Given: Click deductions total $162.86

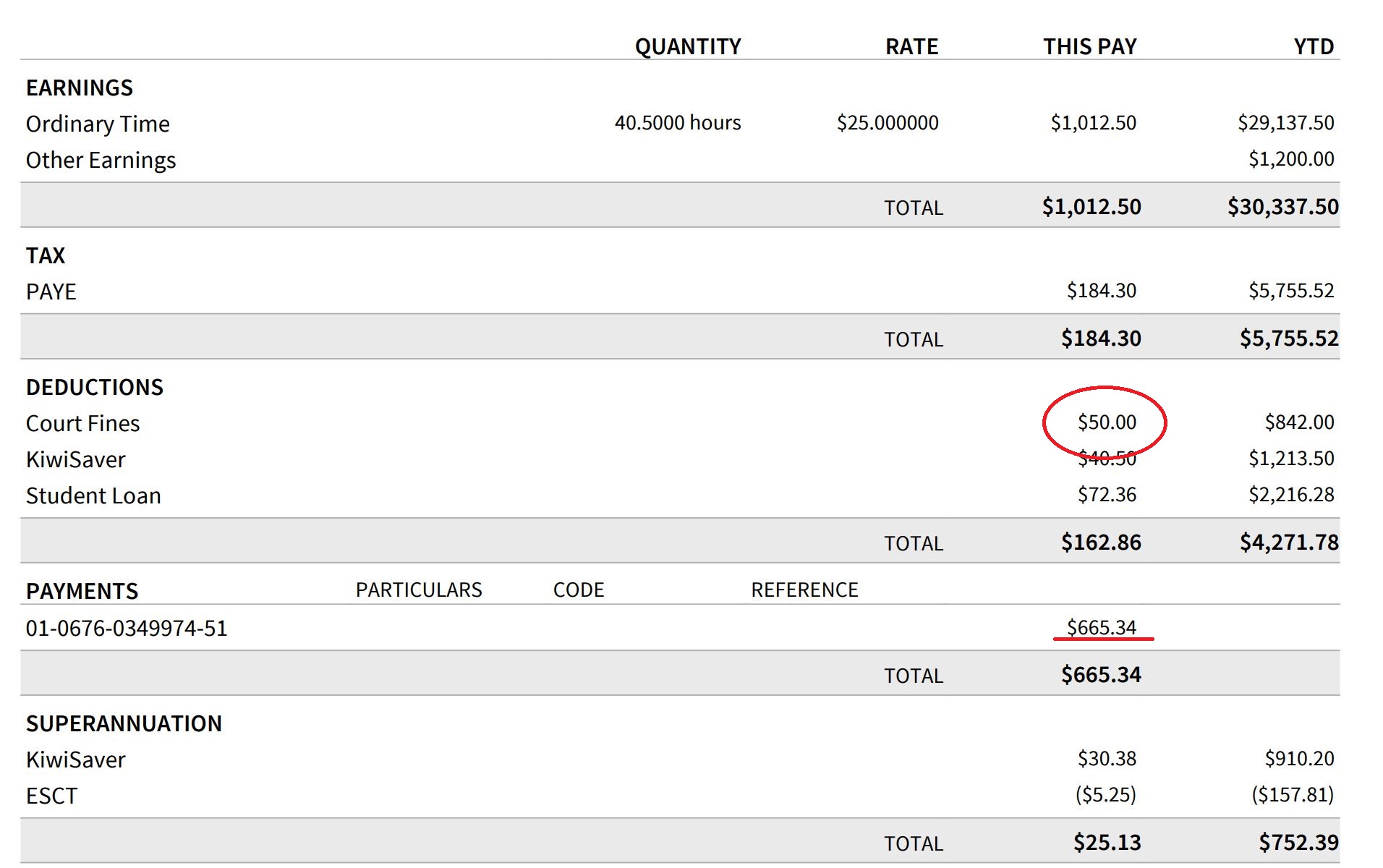Looking at the screenshot, I should click(1101, 542).
